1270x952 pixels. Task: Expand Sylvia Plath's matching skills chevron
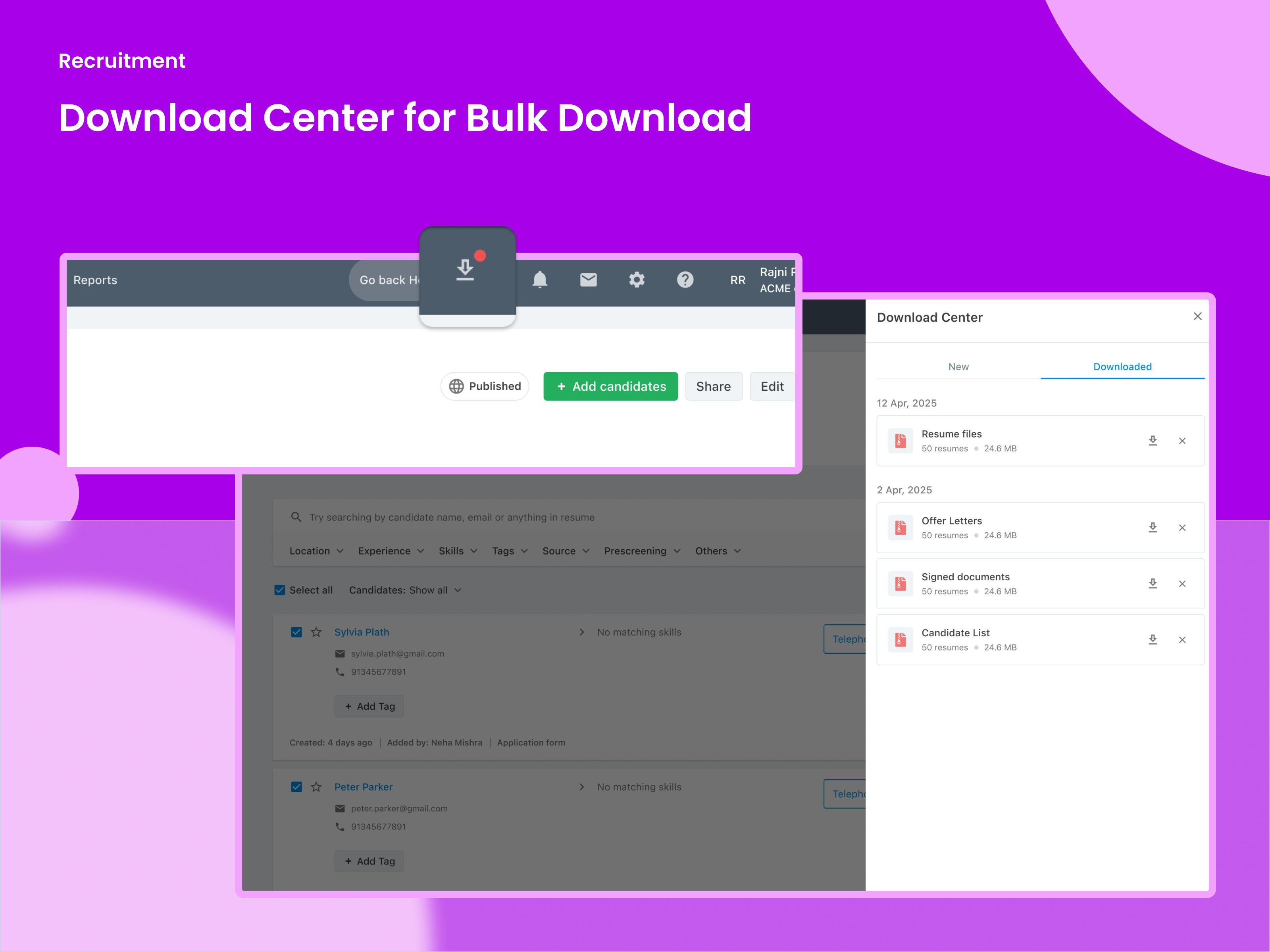click(x=581, y=632)
